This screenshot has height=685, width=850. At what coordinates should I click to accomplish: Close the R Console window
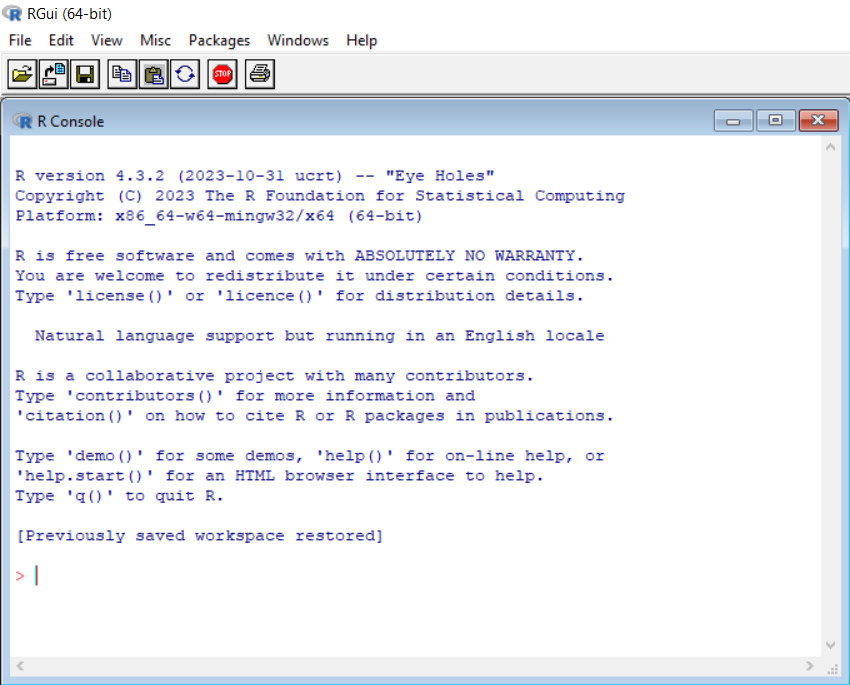point(819,120)
